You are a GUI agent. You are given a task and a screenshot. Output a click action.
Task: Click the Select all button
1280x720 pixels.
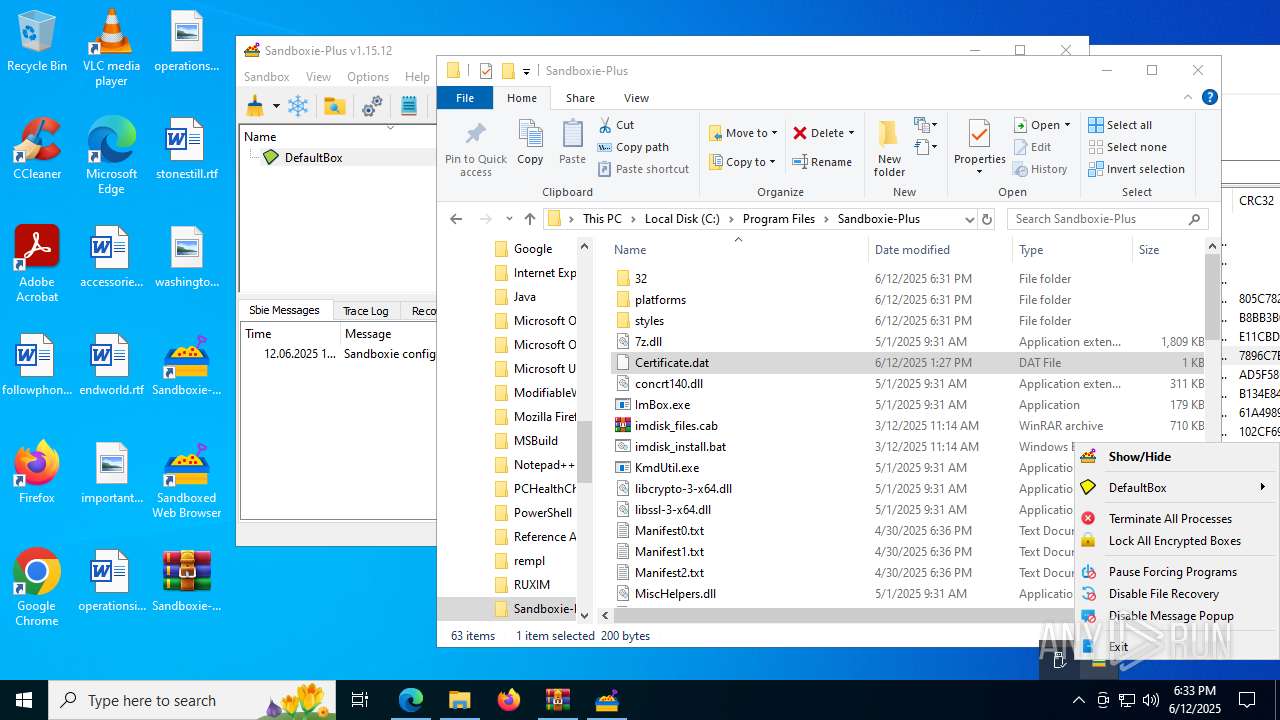point(1120,125)
